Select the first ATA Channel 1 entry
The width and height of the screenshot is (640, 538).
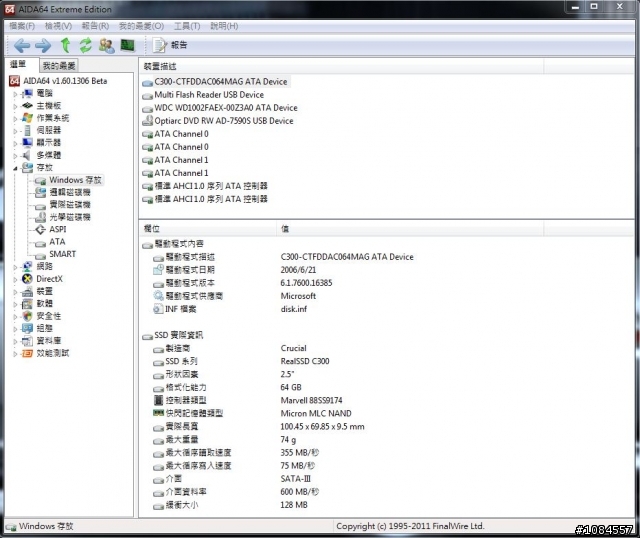[x=181, y=160]
